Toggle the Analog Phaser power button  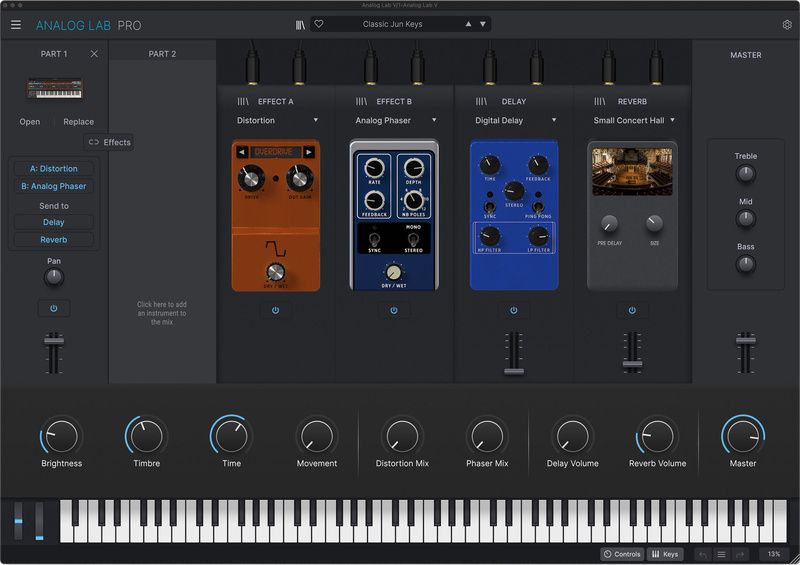[394, 310]
